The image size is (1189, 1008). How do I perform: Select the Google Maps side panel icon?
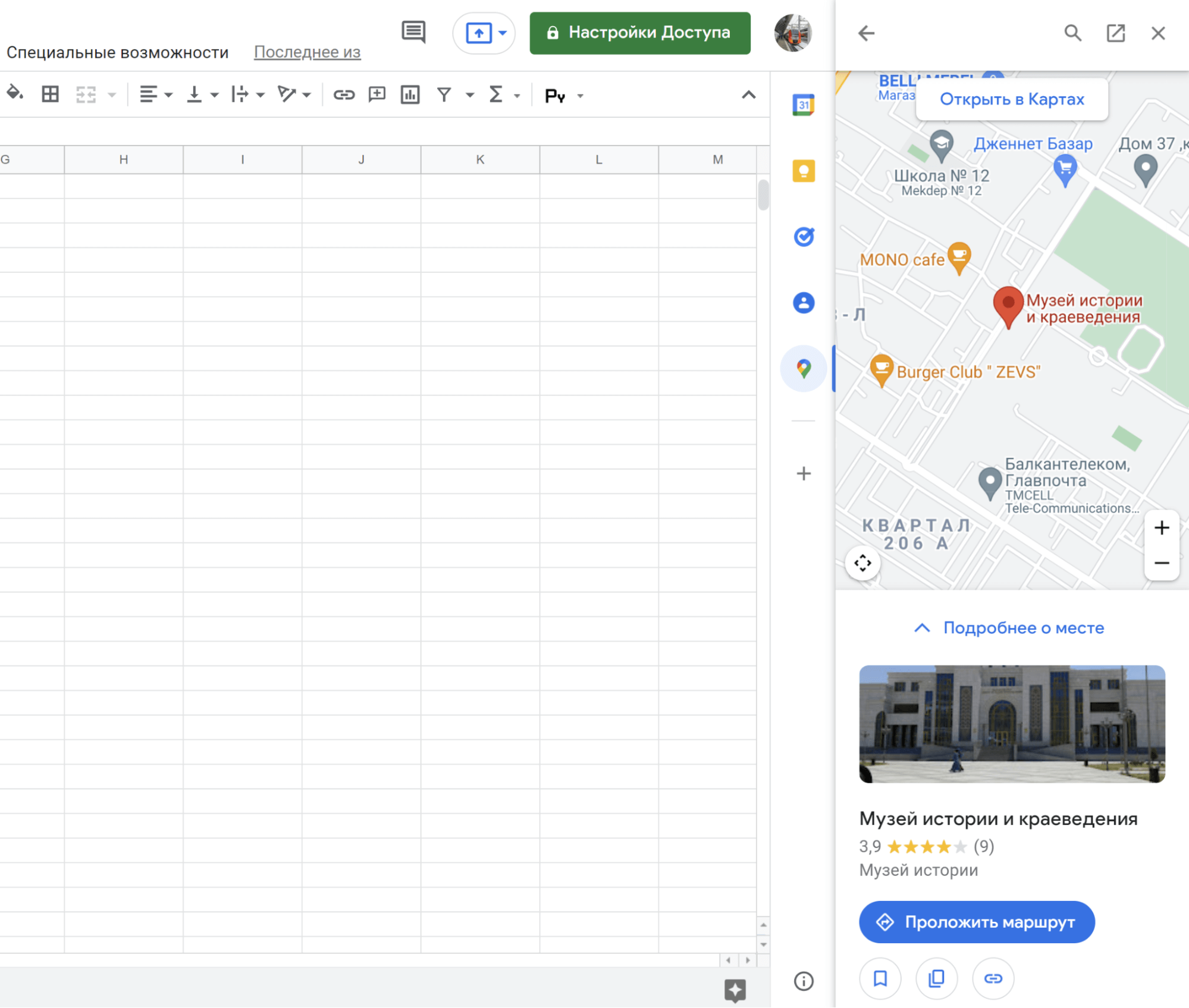click(804, 369)
